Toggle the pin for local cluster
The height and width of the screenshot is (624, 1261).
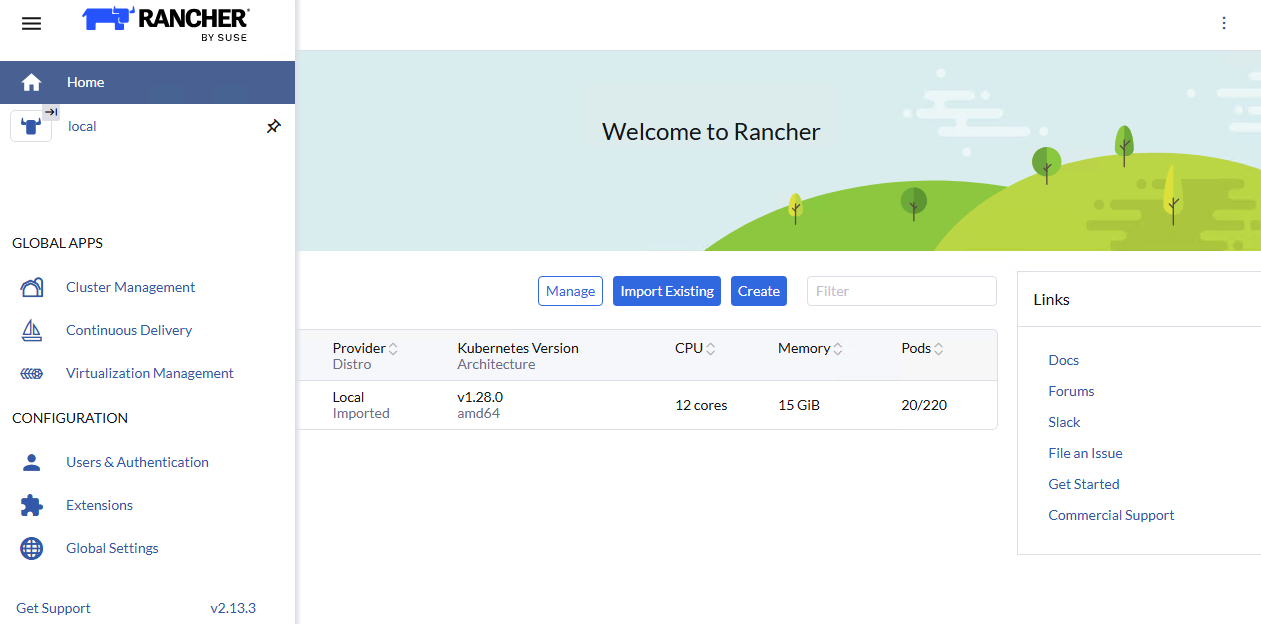click(273, 127)
